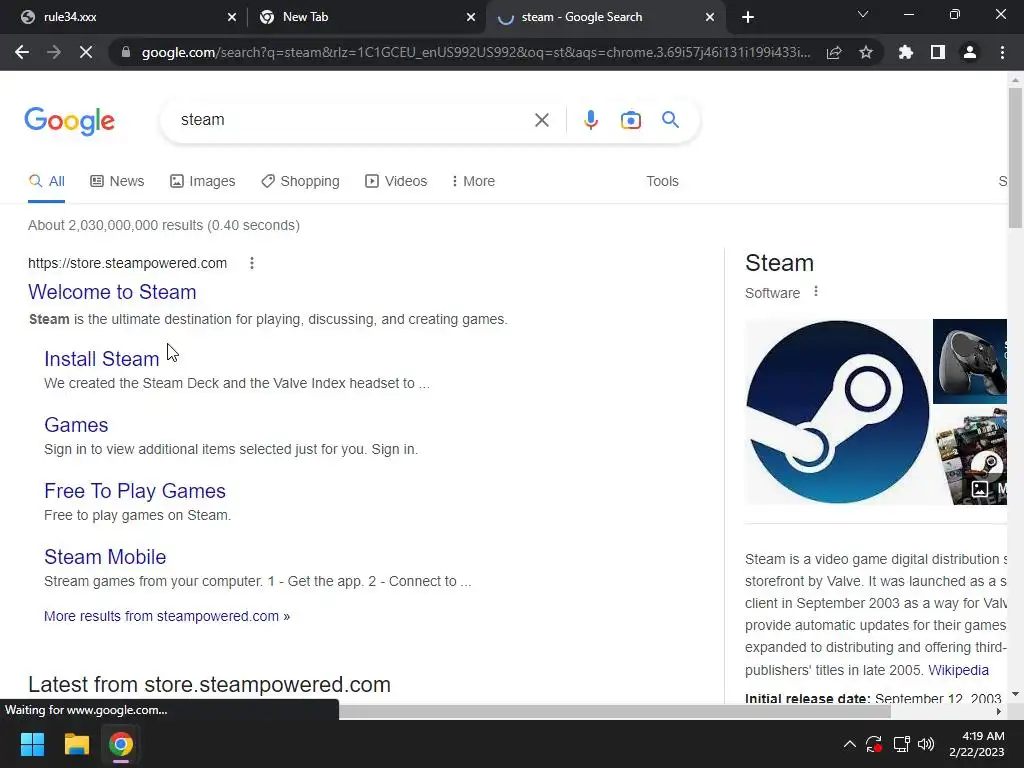Click the https://store.steampowered.com URL text
1024x768 pixels.
127,263
